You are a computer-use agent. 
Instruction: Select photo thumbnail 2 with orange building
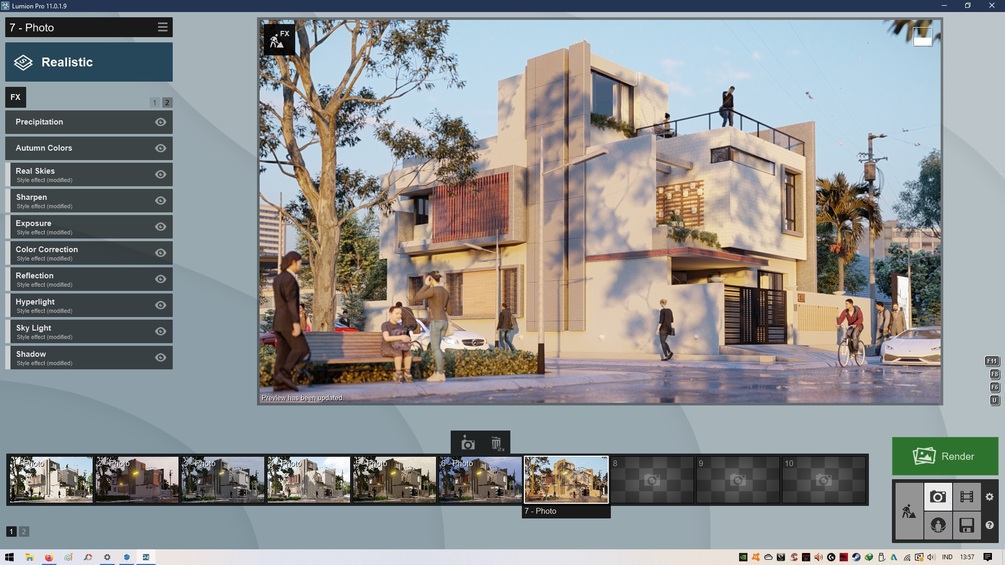(137, 479)
